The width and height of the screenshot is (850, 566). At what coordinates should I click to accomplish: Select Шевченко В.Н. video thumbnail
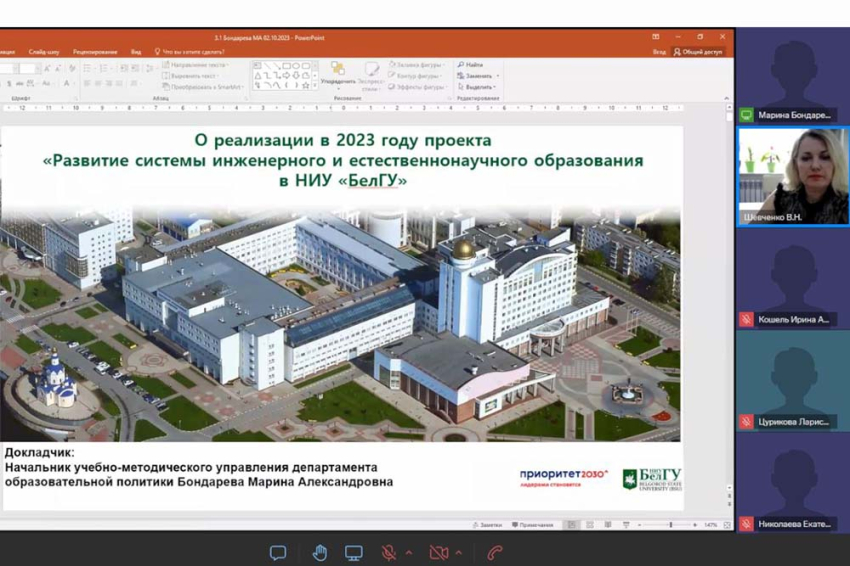[x=792, y=176]
